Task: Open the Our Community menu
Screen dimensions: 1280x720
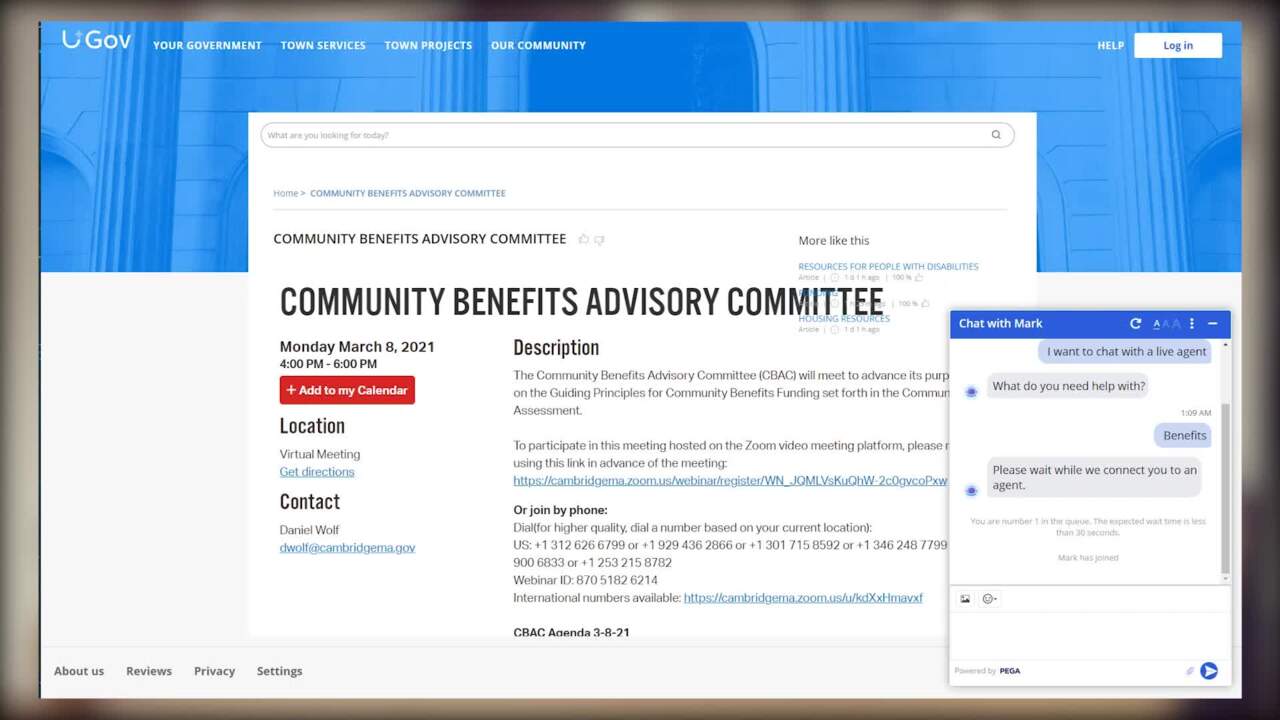Action: 538,46
